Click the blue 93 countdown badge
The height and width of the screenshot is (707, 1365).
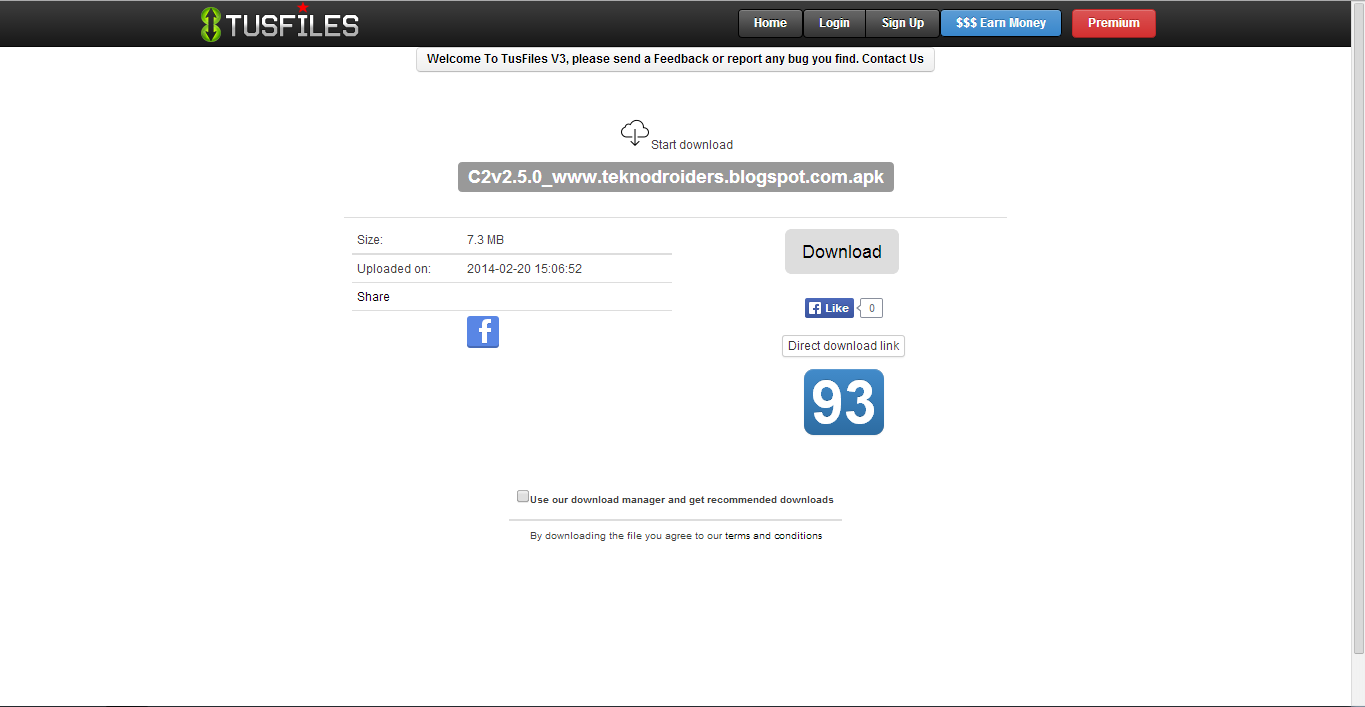pyautogui.click(x=843, y=402)
